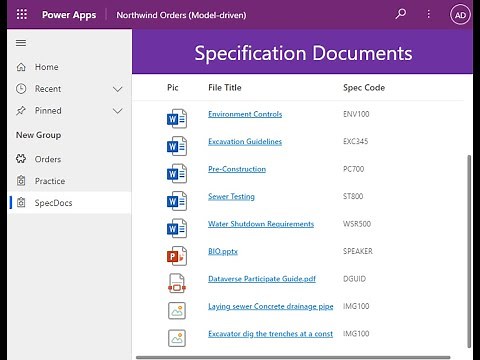The width and height of the screenshot is (480, 360).
Task: Open Excavator dig the trenches link
Action: (x=270, y=334)
